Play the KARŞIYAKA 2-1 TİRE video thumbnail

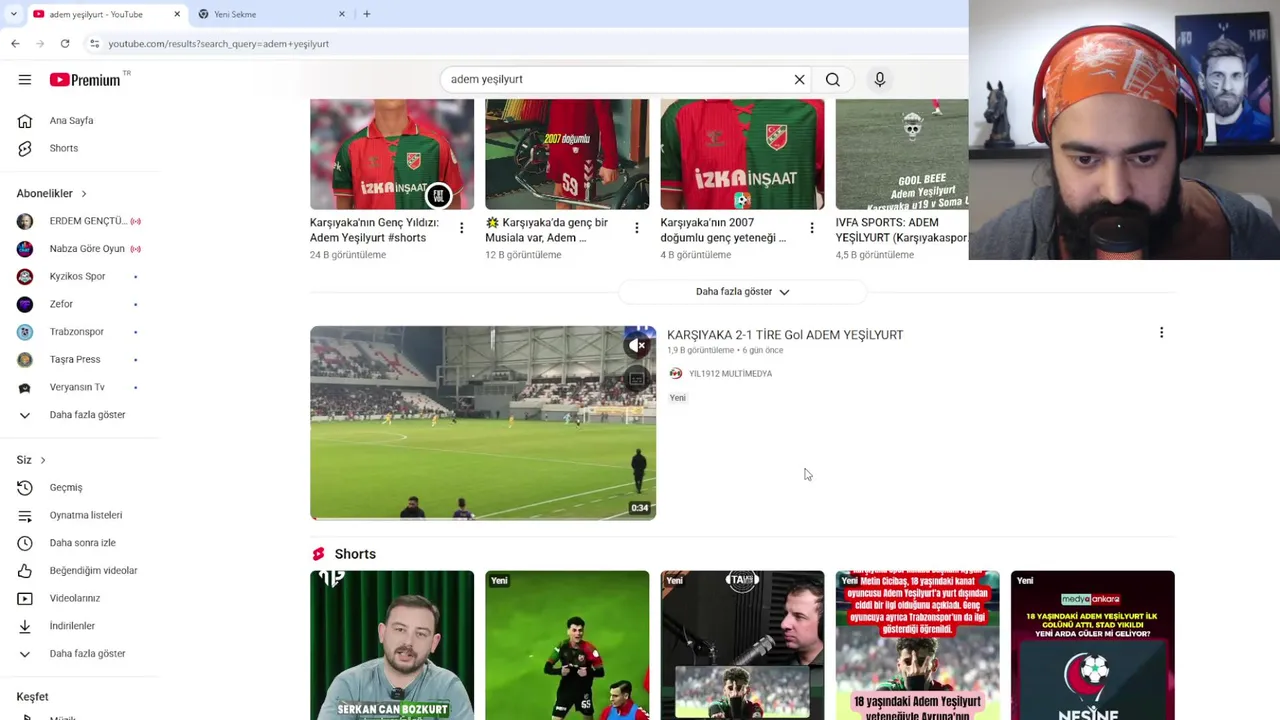click(483, 423)
